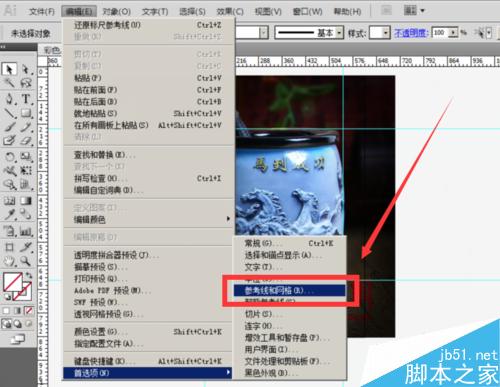This screenshot has height=387, width=500.
Task: Select the Zoom magnifier tool
Action: pyautogui.click(x=26, y=261)
